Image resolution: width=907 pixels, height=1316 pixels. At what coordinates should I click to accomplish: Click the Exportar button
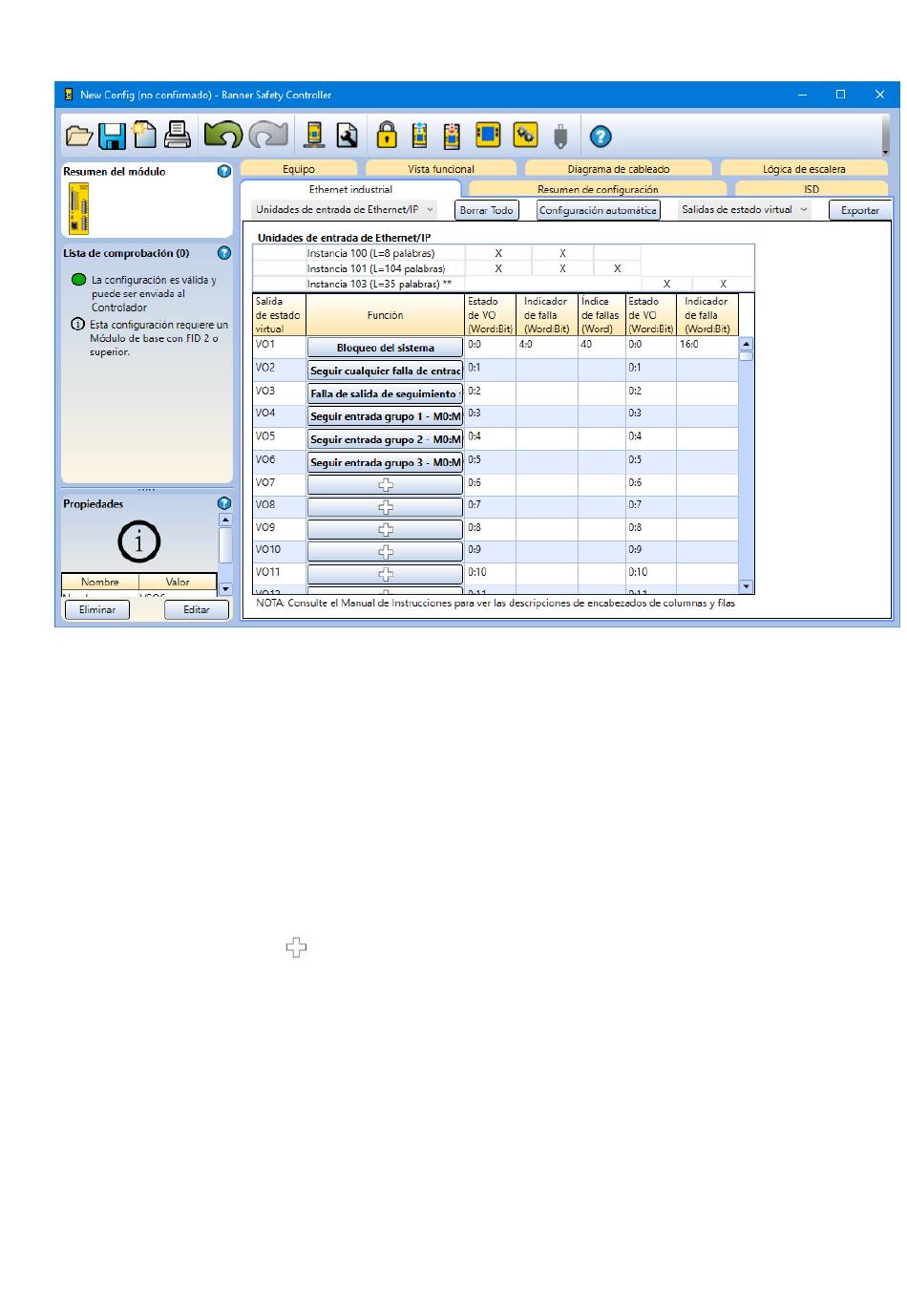(x=860, y=210)
